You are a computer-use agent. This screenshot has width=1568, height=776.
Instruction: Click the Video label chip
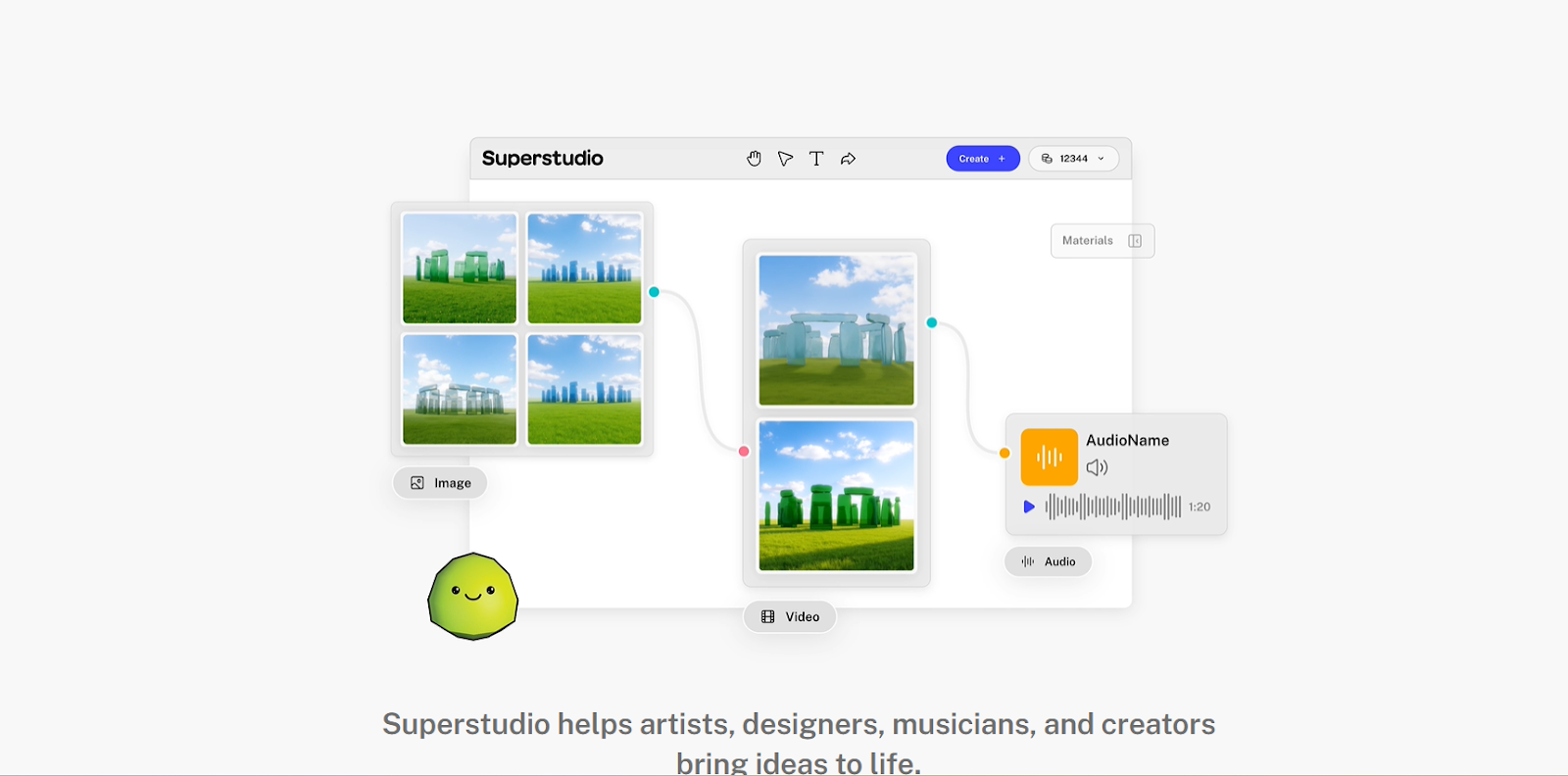[x=790, y=617]
